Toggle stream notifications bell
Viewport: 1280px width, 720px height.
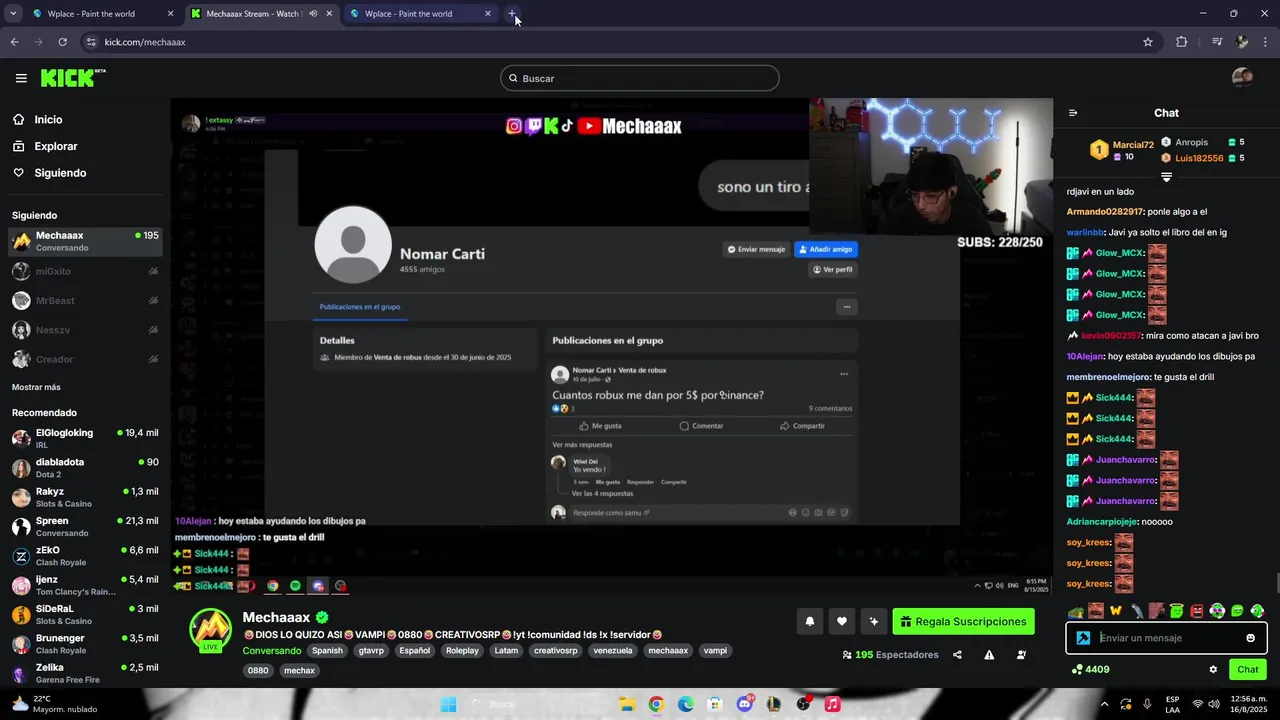(810, 621)
